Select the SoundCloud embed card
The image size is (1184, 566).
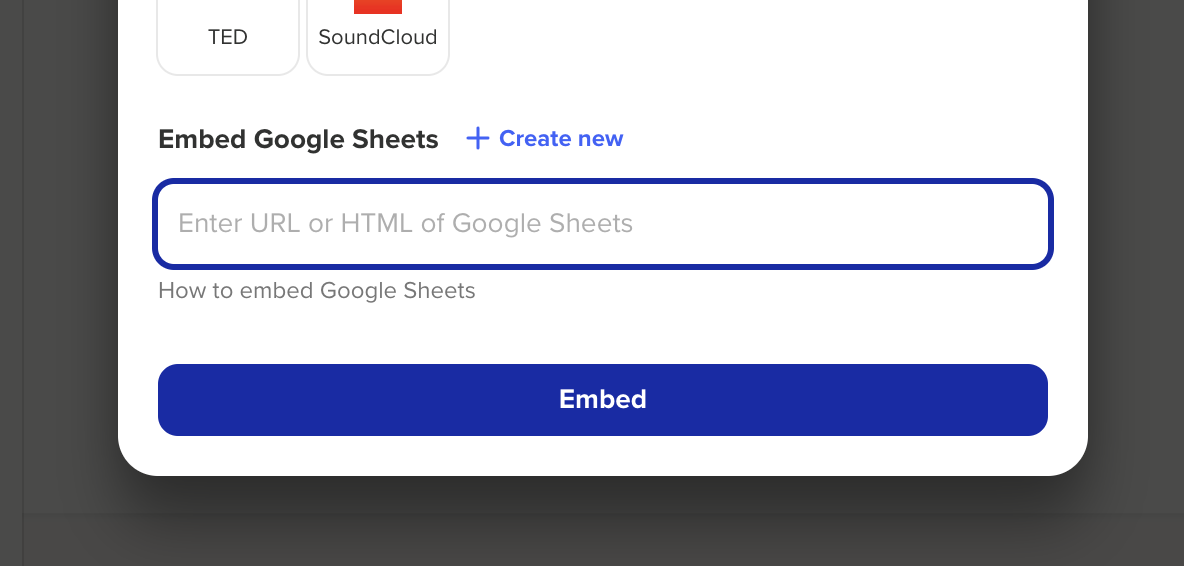tap(378, 35)
